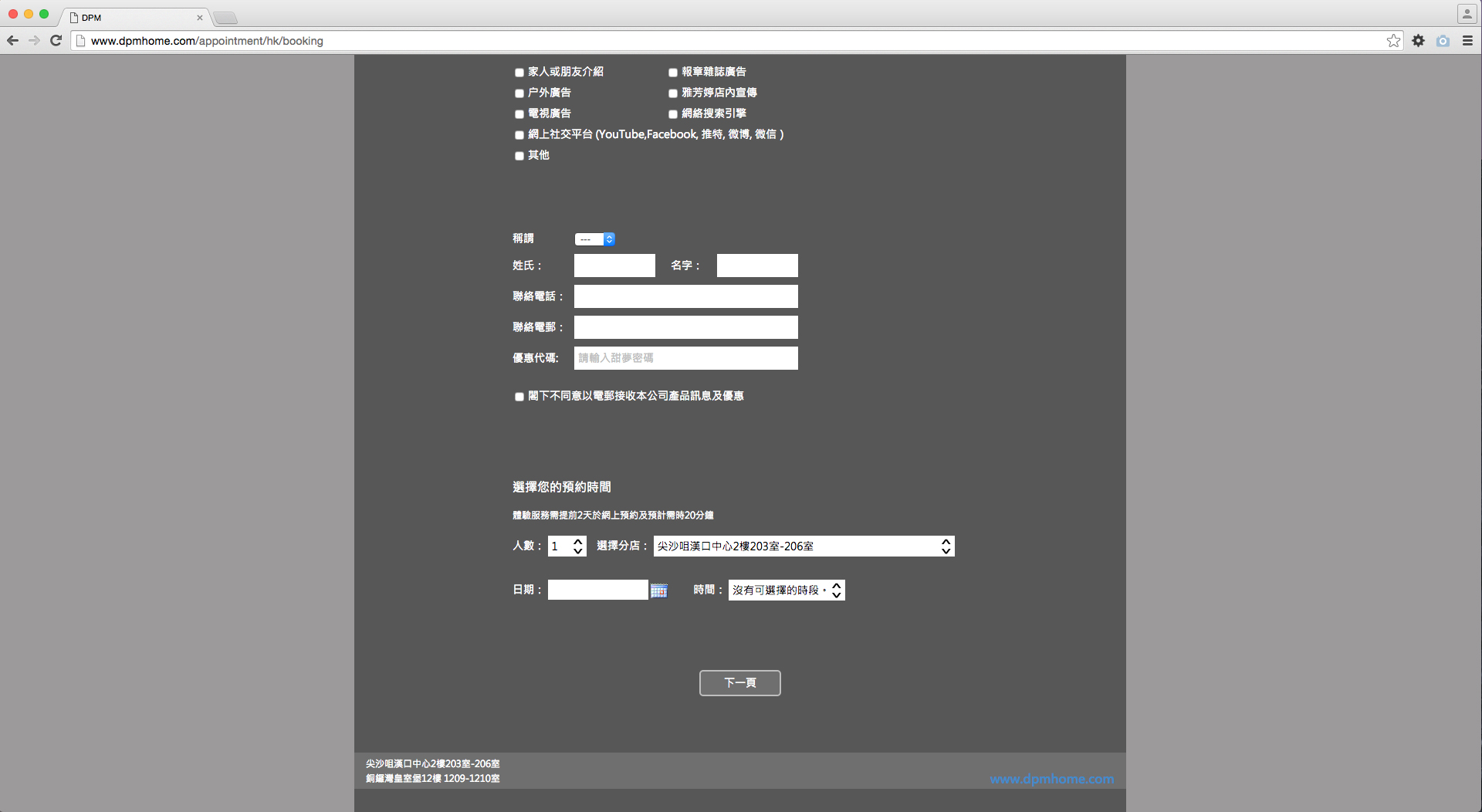Screen dimensions: 1482x812
Task: Reload the page with refresh icon
Action: (x=56, y=41)
